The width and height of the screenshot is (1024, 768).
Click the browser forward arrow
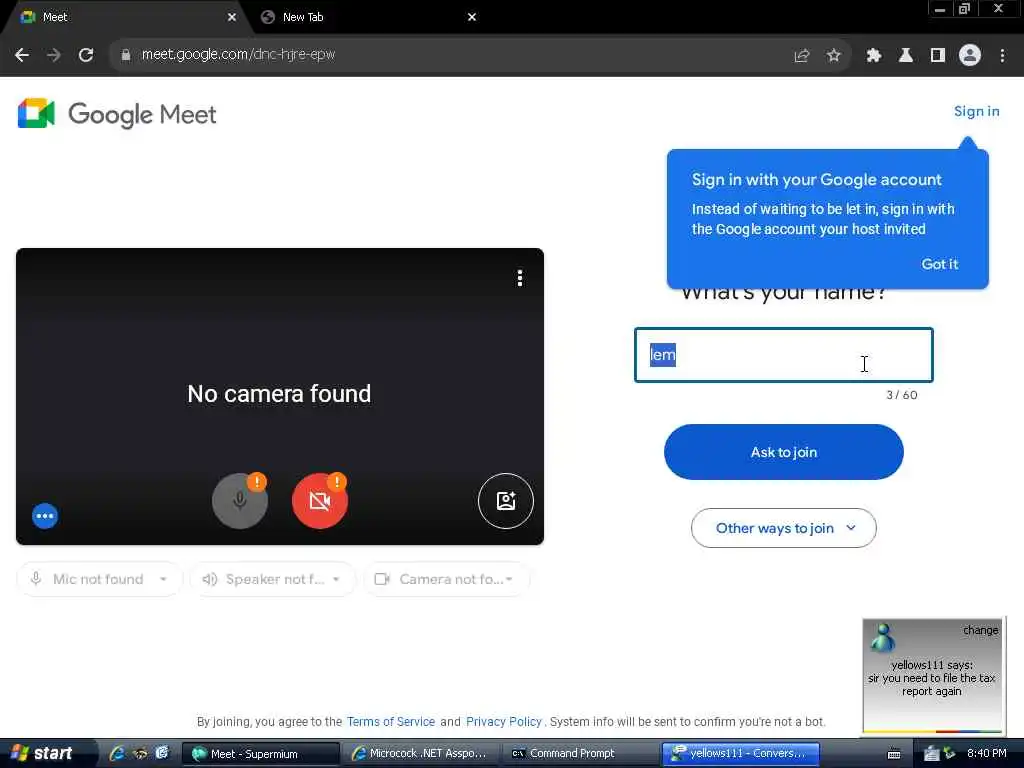[54, 55]
